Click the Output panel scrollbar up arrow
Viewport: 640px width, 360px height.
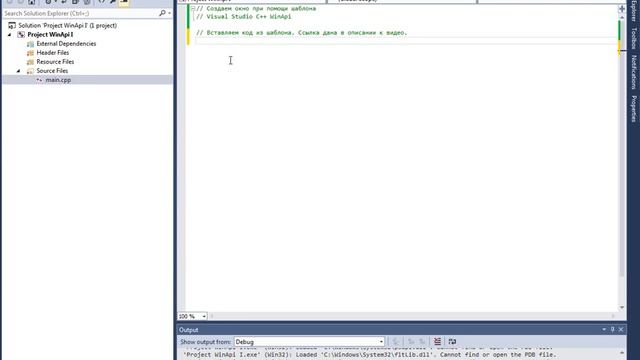pos(622,353)
